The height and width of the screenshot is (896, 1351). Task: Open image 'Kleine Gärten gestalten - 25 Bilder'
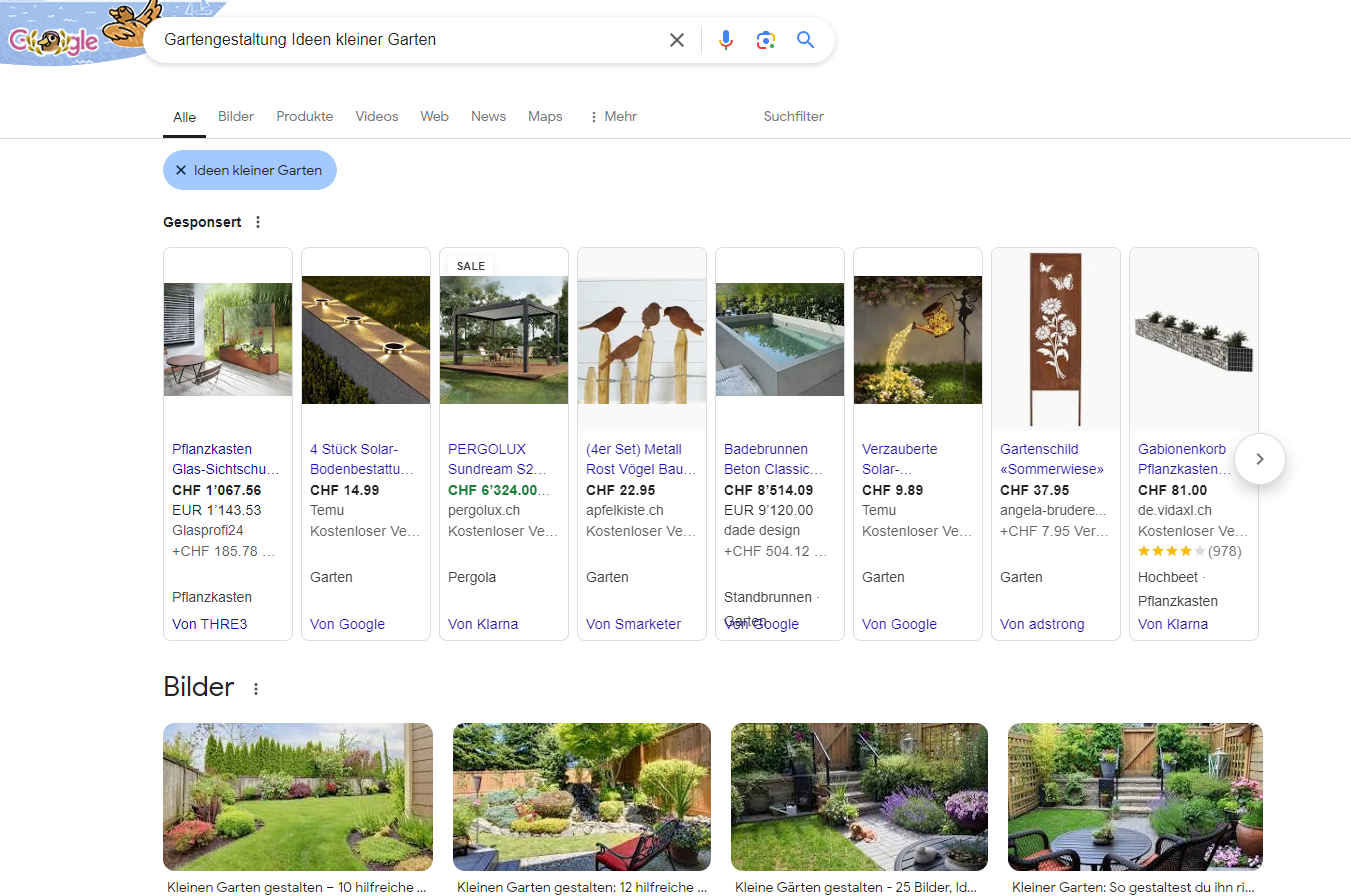pos(859,797)
